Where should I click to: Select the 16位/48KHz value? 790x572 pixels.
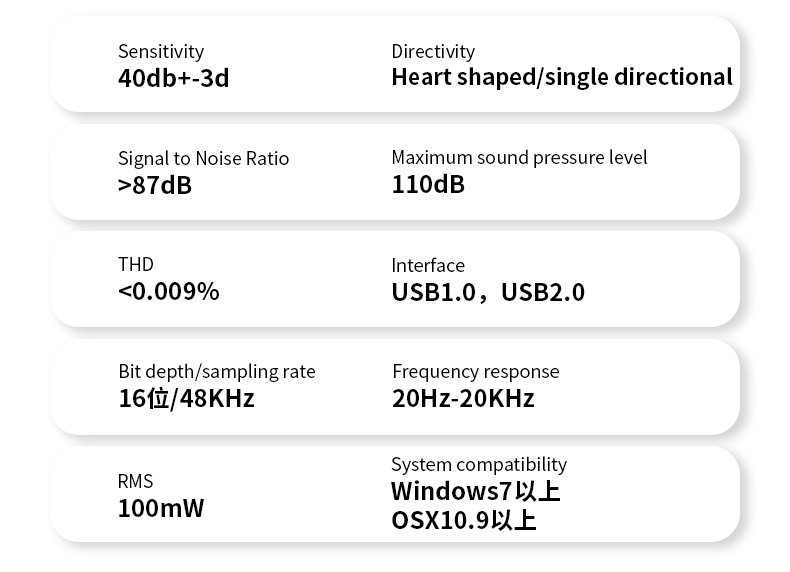point(186,399)
